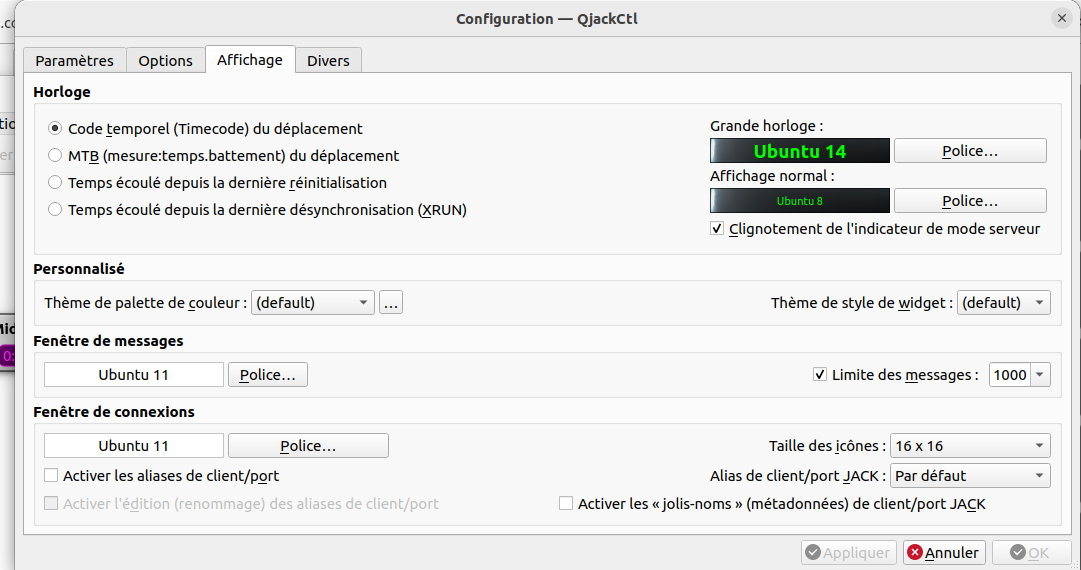The width and height of the screenshot is (1081, 570).
Task: Switch to the Paramètres tab
Action: pyautogui.click(x=75, y=60)
